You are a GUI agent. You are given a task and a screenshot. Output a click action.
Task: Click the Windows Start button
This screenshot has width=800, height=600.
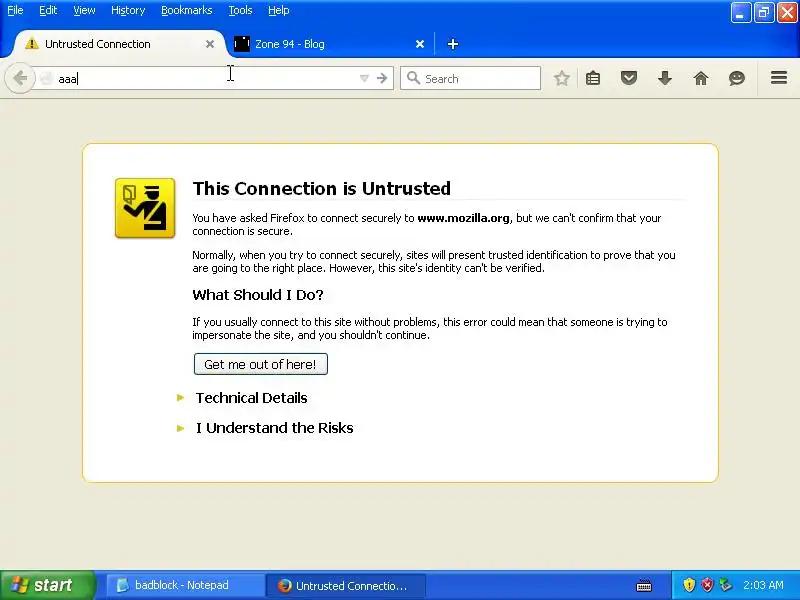[x=47, y=585]
